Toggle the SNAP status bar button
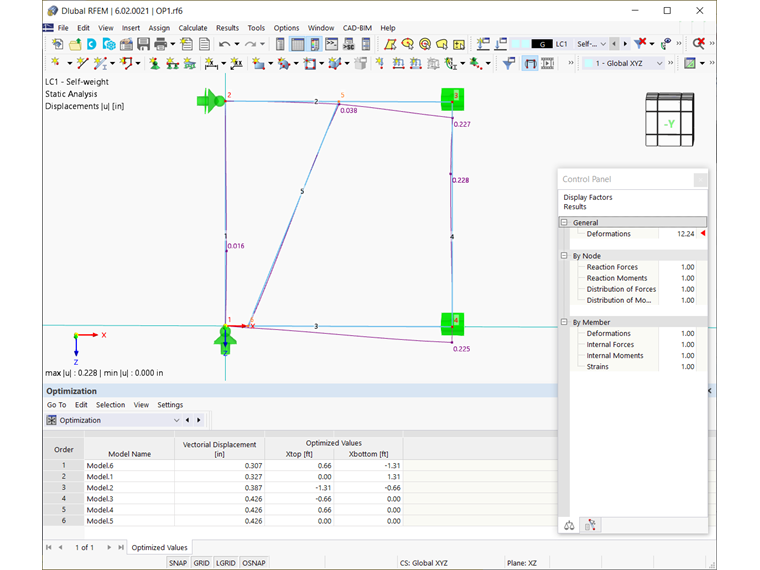This screenshot has height=570, width=760. 178,563
